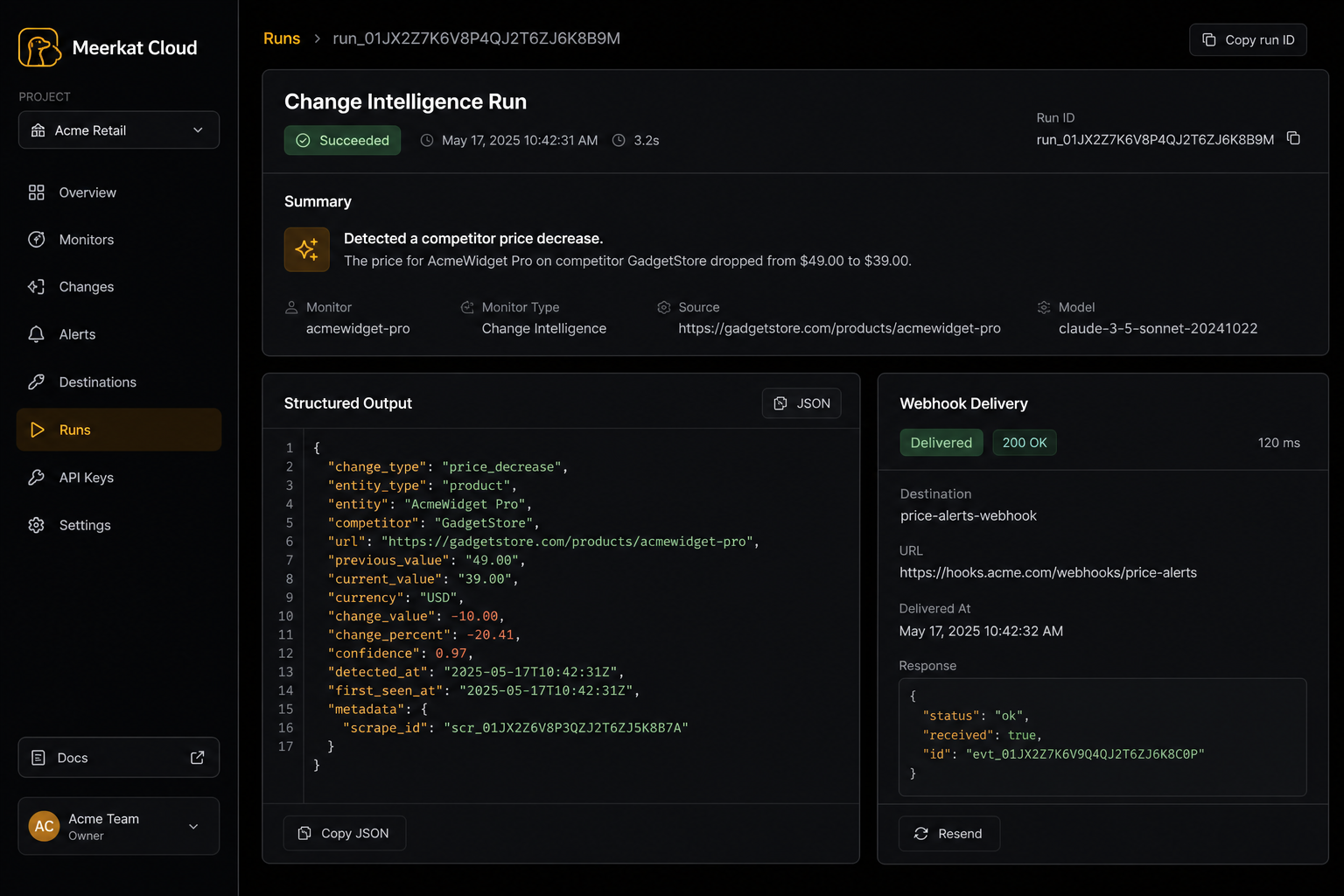This screenshot has width=1344, height=896.
Task: Open Alerts from the sidebar
Action: [x=119, y=334]
